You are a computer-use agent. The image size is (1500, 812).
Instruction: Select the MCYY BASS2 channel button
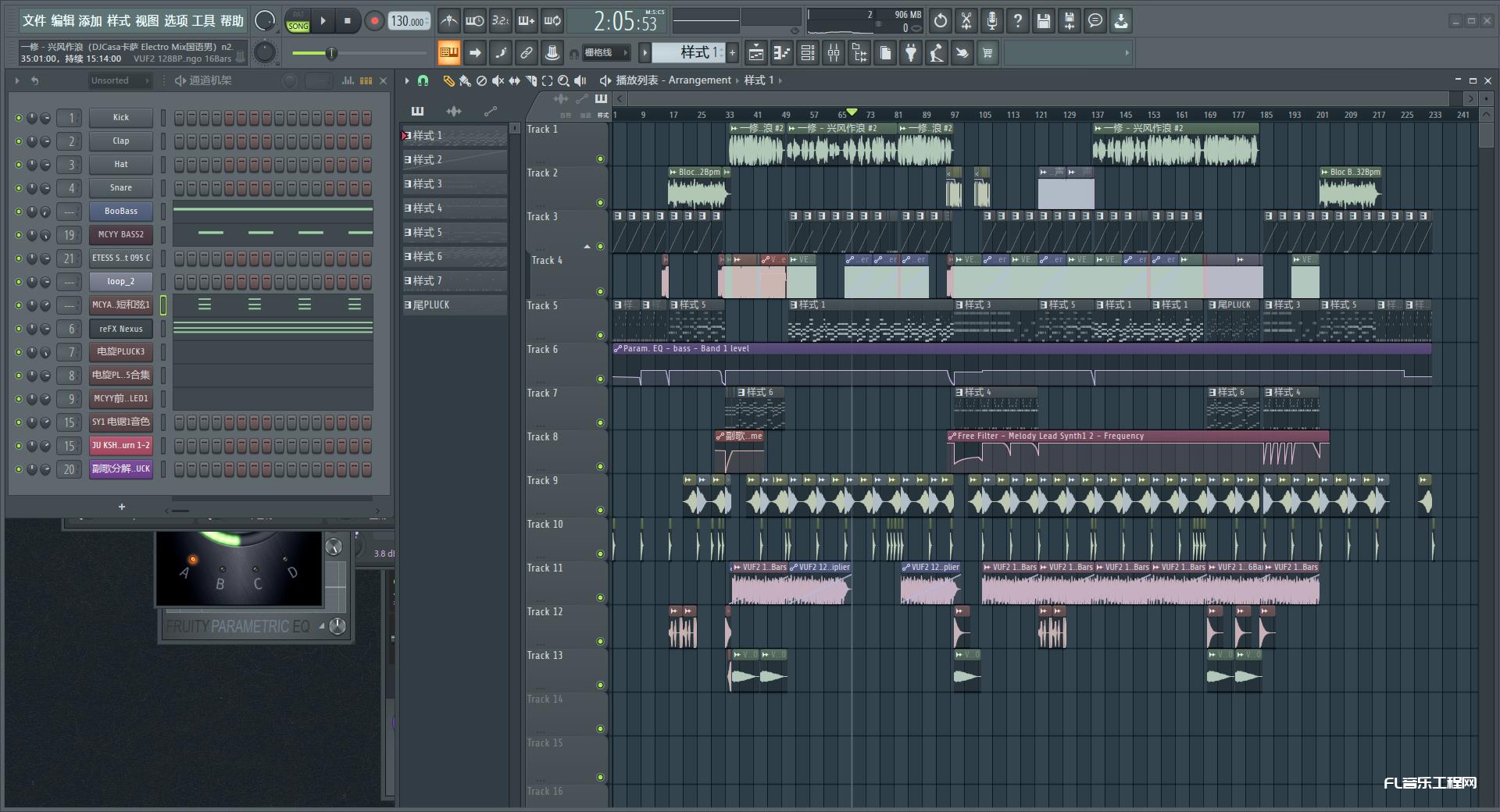click(120, 235)
